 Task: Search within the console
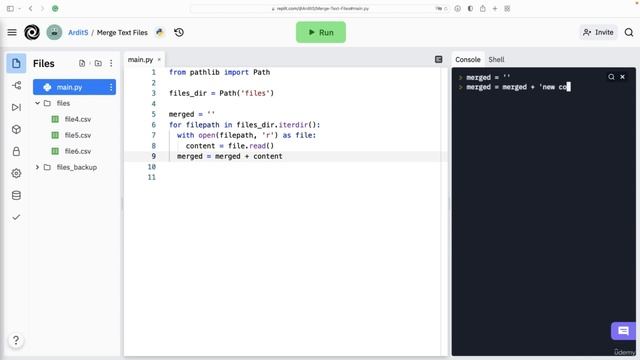(611, 77)
